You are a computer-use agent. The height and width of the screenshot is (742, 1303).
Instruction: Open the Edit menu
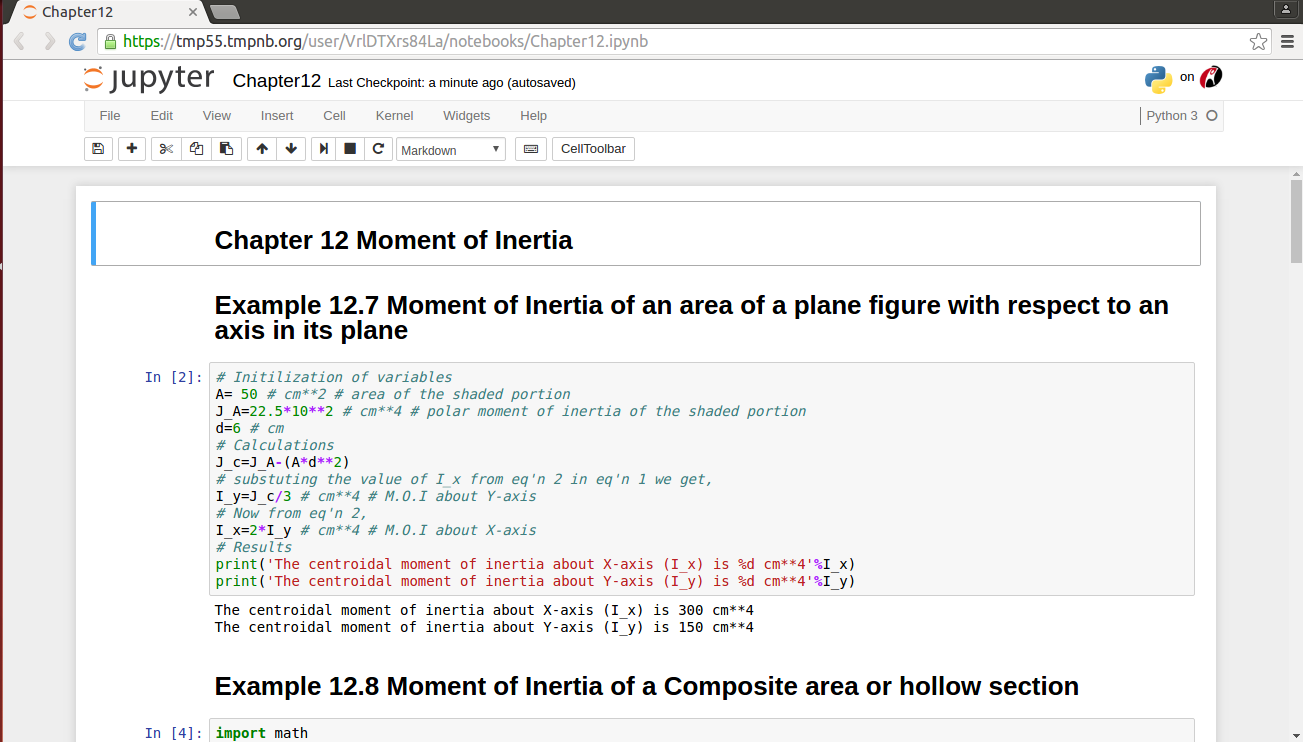click(x=162, y=116)
